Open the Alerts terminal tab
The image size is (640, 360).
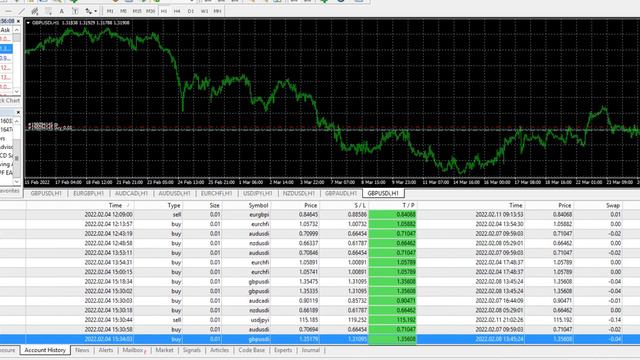[106, 350]
